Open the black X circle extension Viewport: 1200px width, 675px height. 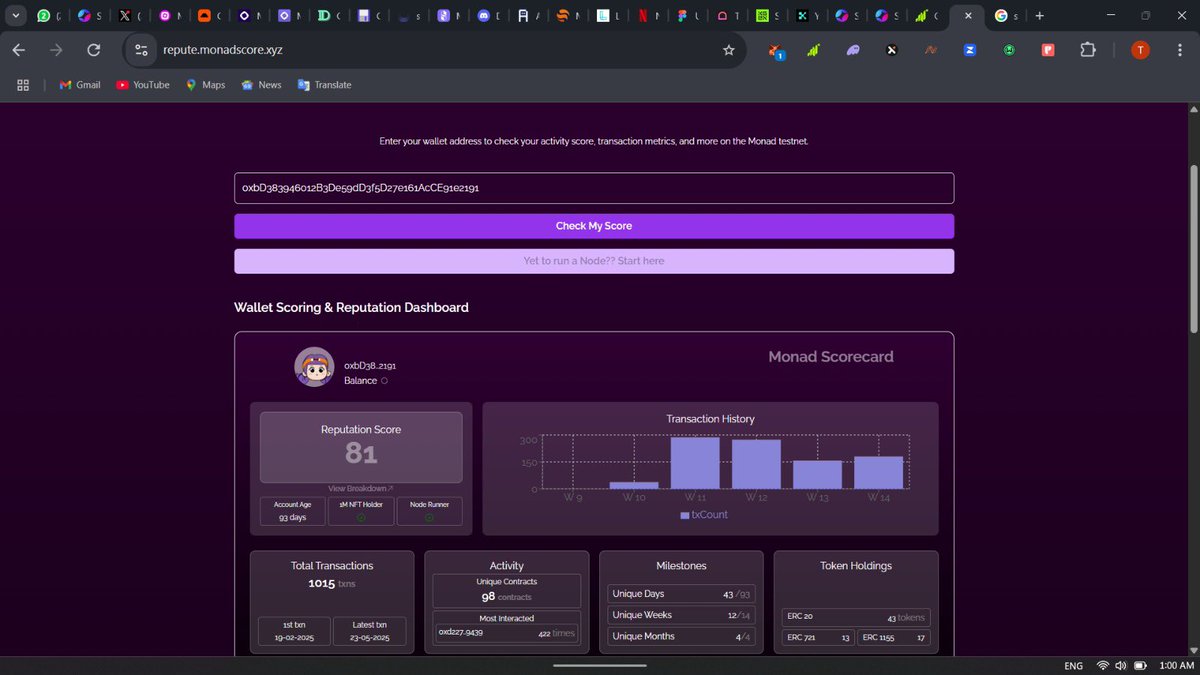892,50
